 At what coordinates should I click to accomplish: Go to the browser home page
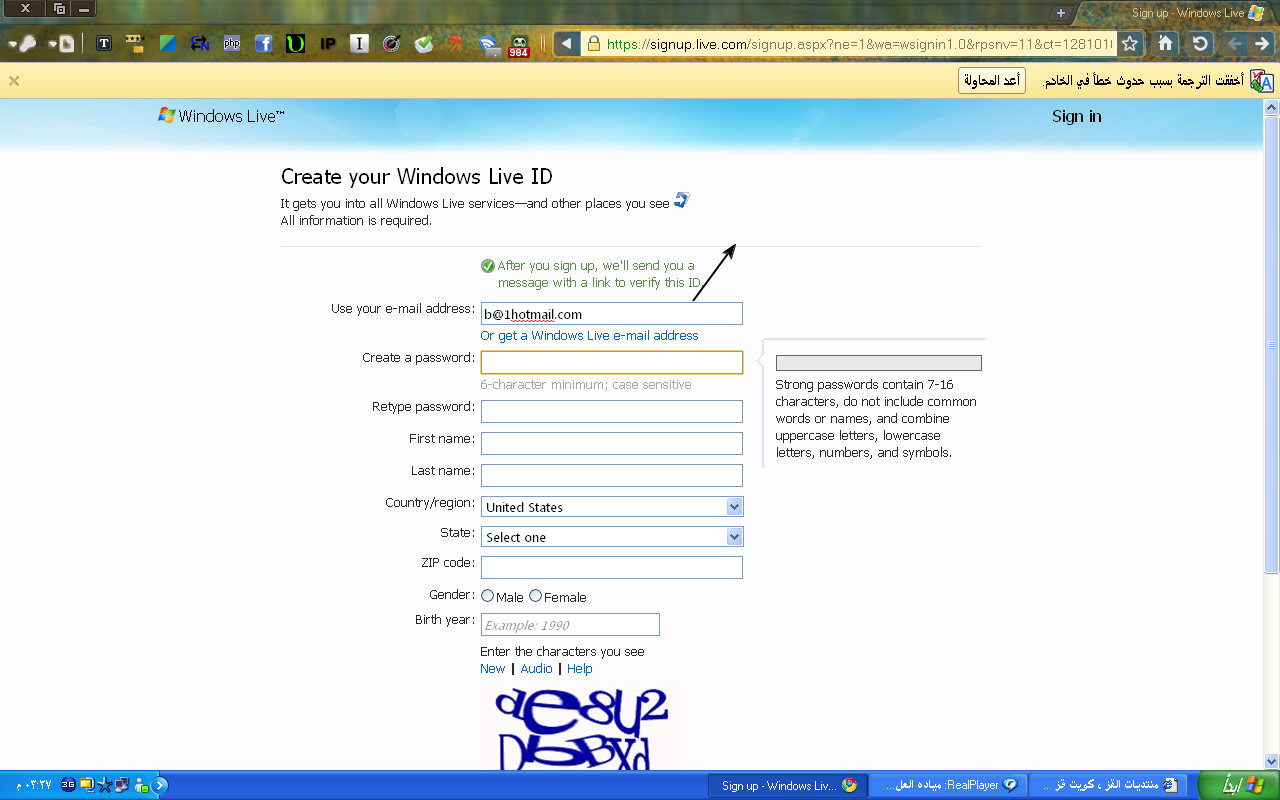(1166, 44)
